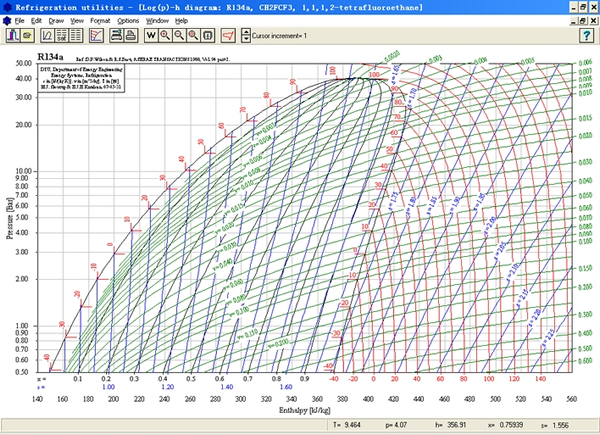Click the blue question mark help icon
The height and width of the screenshot is (435, 600).
(587, 36)
